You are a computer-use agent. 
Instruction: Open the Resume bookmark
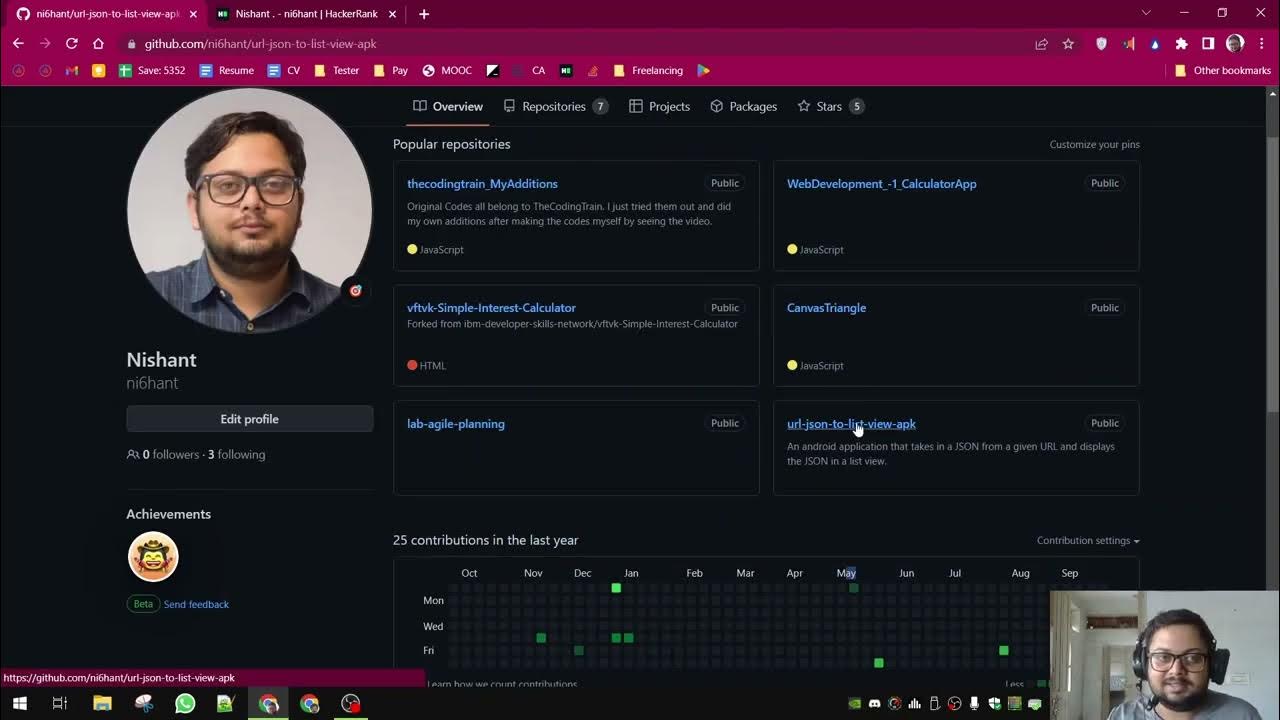pyautogui.click(x=227, y=71)
